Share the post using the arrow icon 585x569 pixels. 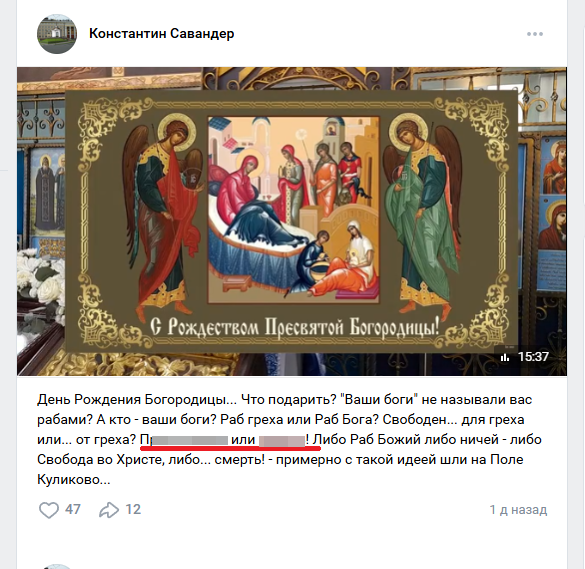pyautogui.click(x=109, y=510)
